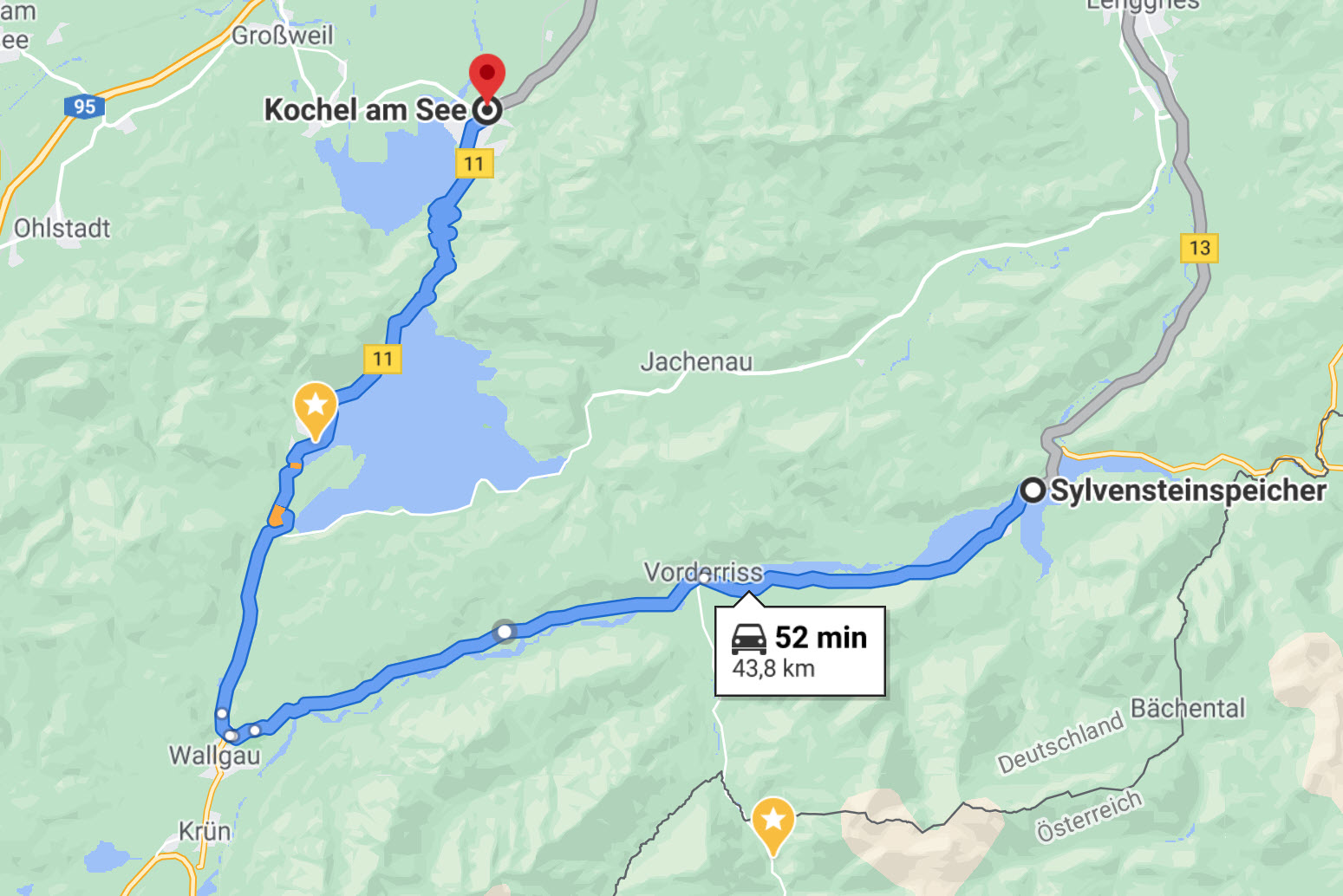Click the 43,8 km distance text
1343x896 pixels.
tap(773, 669)
